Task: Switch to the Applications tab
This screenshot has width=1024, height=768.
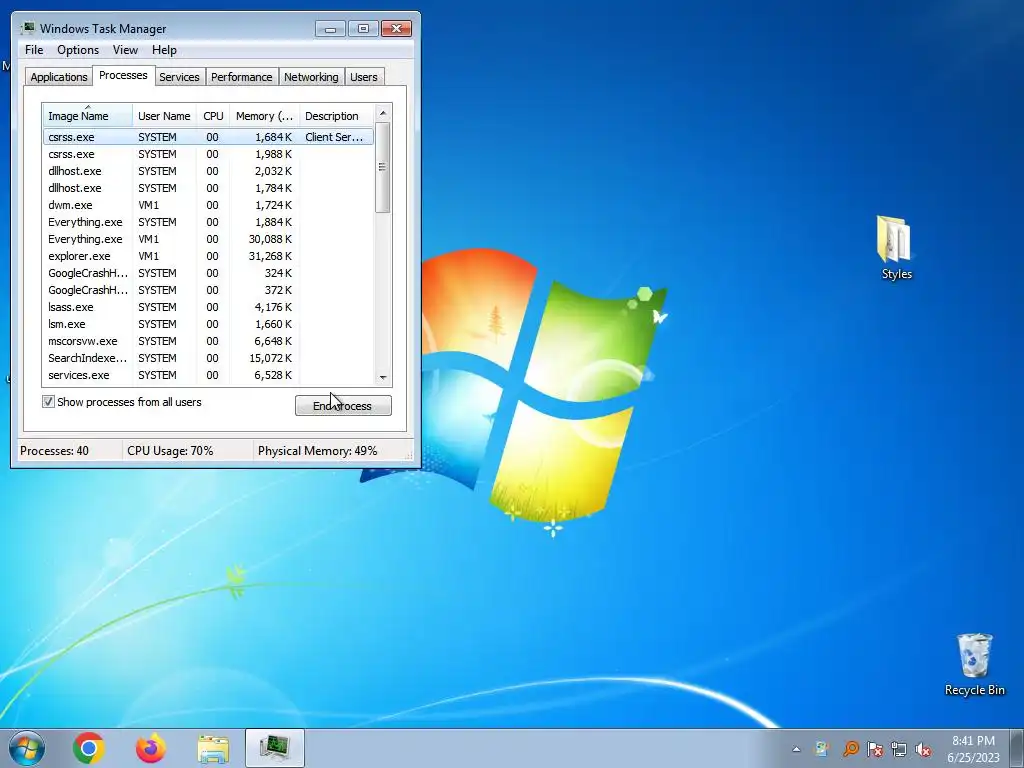Action: click(59, 76)
